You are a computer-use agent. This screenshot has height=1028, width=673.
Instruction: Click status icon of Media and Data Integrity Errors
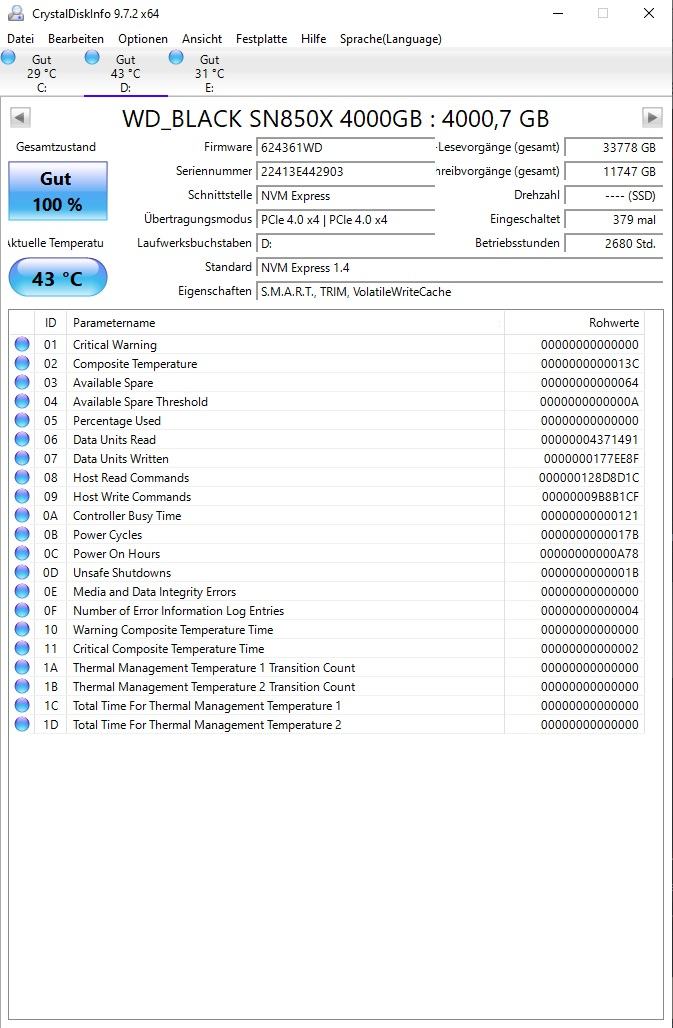coord(22,591)
